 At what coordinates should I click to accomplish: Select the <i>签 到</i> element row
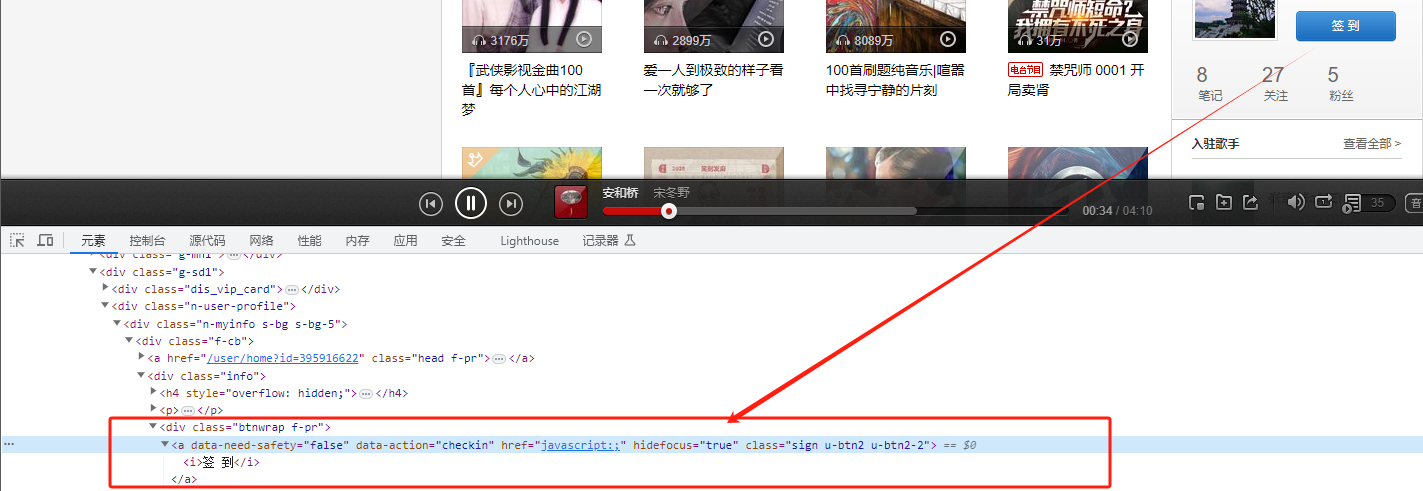[x=220, y=462]
